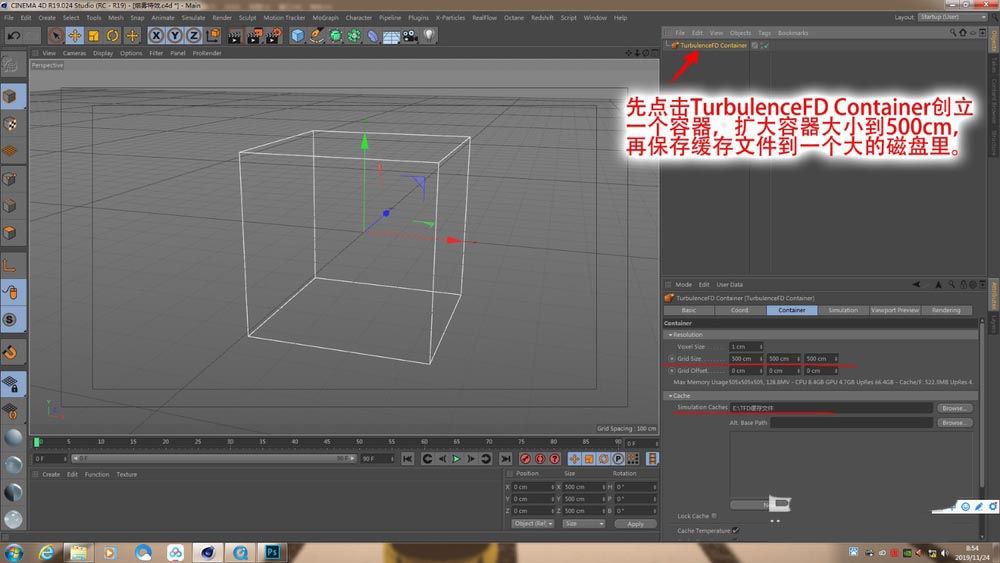Click Browse next to Alt. Base Path
The height and width of the screenshot is (563, 1000).
point(954,423)
